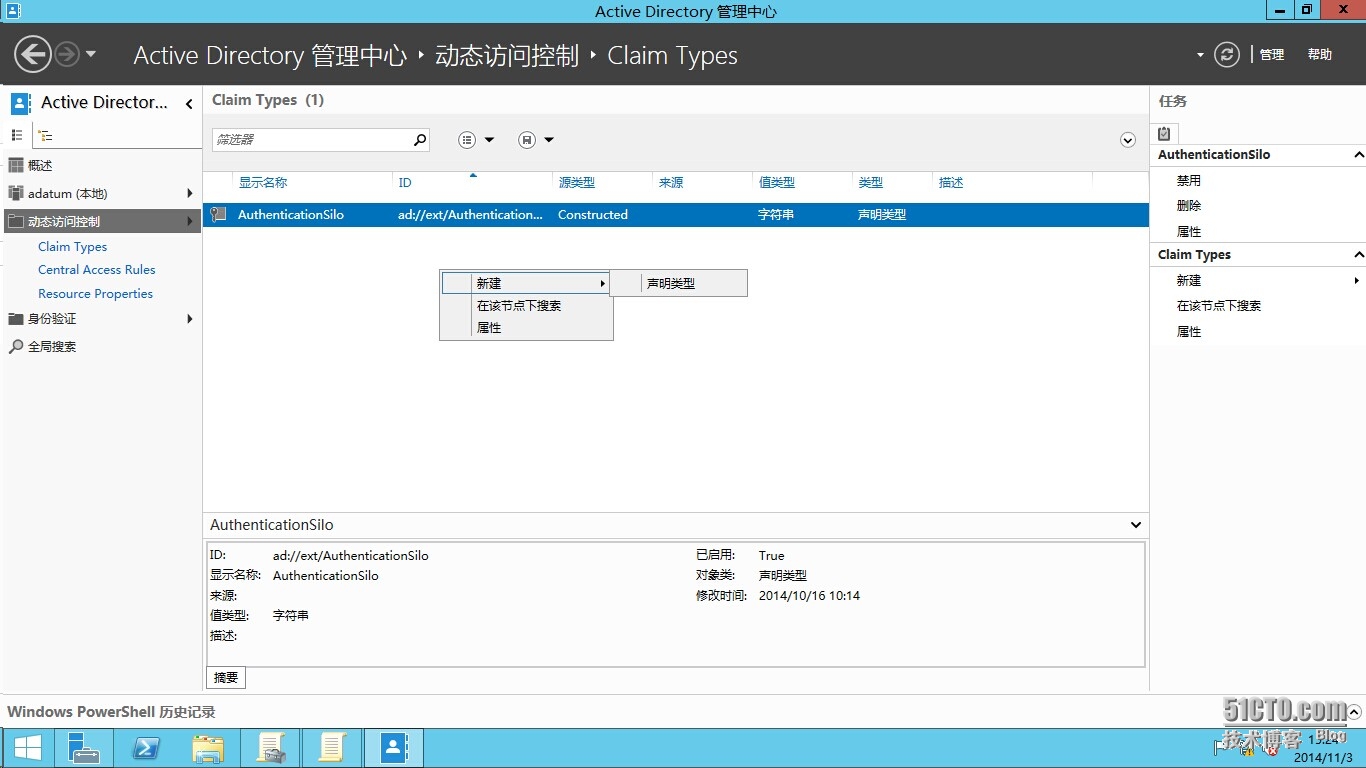Viewport: 1366px width, 768px height.
Task: Select adatum (本地) node
Action: 67,194
